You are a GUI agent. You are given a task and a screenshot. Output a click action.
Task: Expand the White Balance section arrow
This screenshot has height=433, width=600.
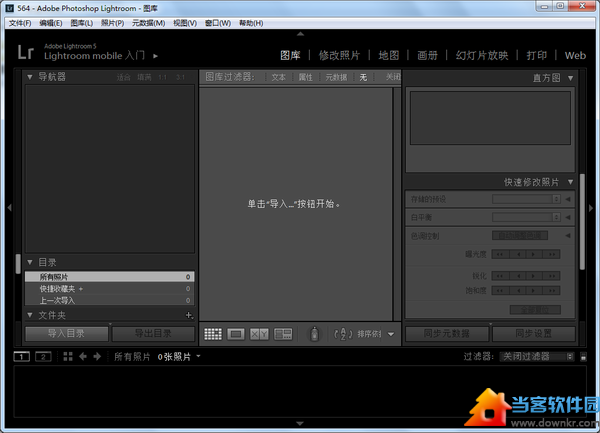point(568,217)
